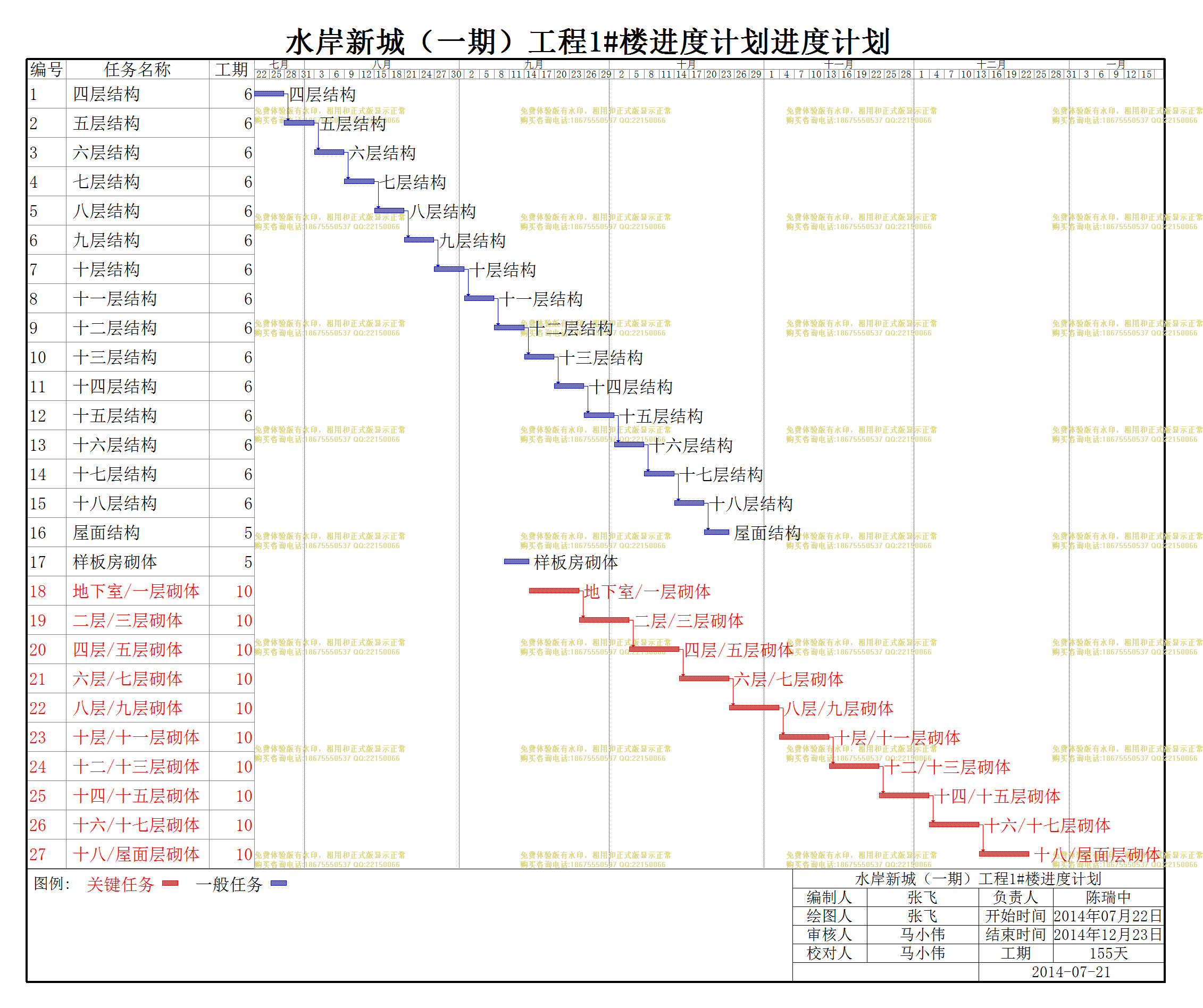
Task: Click the 十层/十一层砌体 task name cell
Action: [138, 736]
